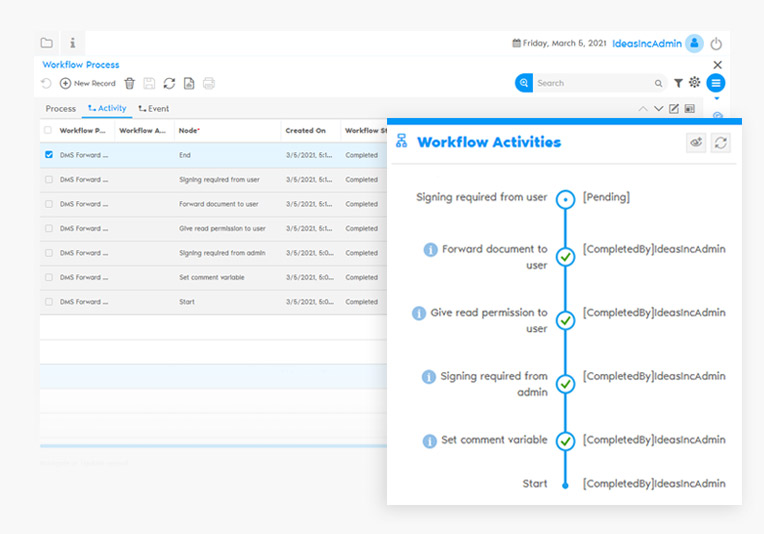Check the Signing required from admin row
This screenshot has width=764, height=534.
tap(49, 253)
